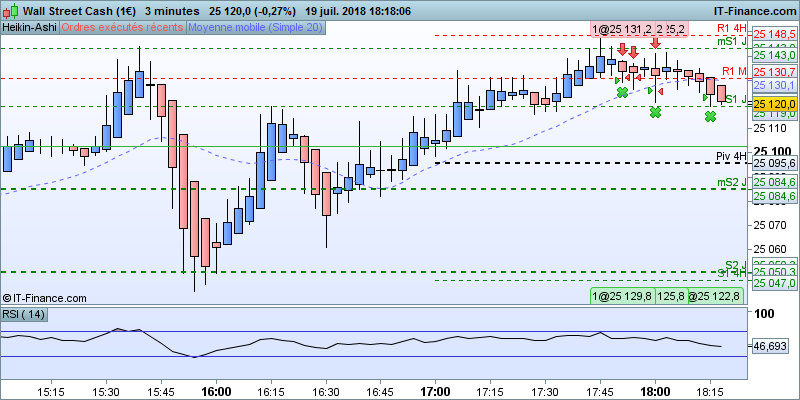Click the 16:45 time axis label
The width and height of the screenshot is (800, 400).
coord(381,391)
